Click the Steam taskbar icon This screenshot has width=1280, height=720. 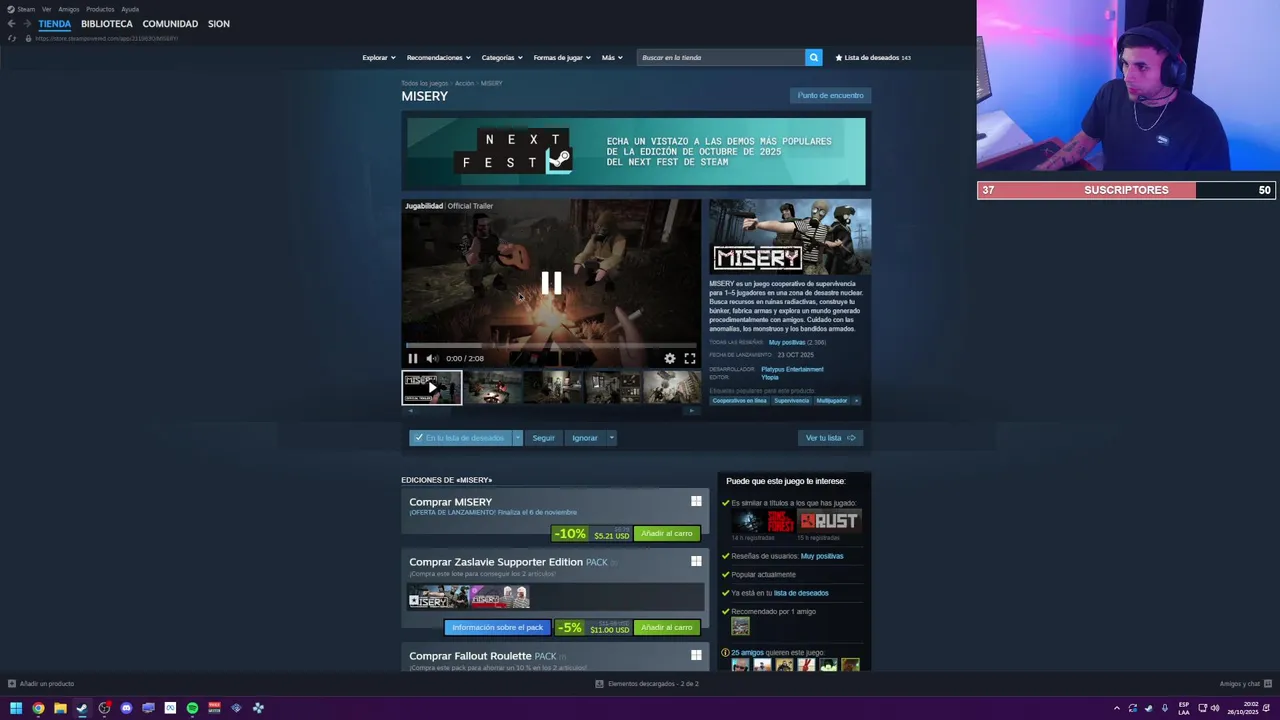coord(82,708)
